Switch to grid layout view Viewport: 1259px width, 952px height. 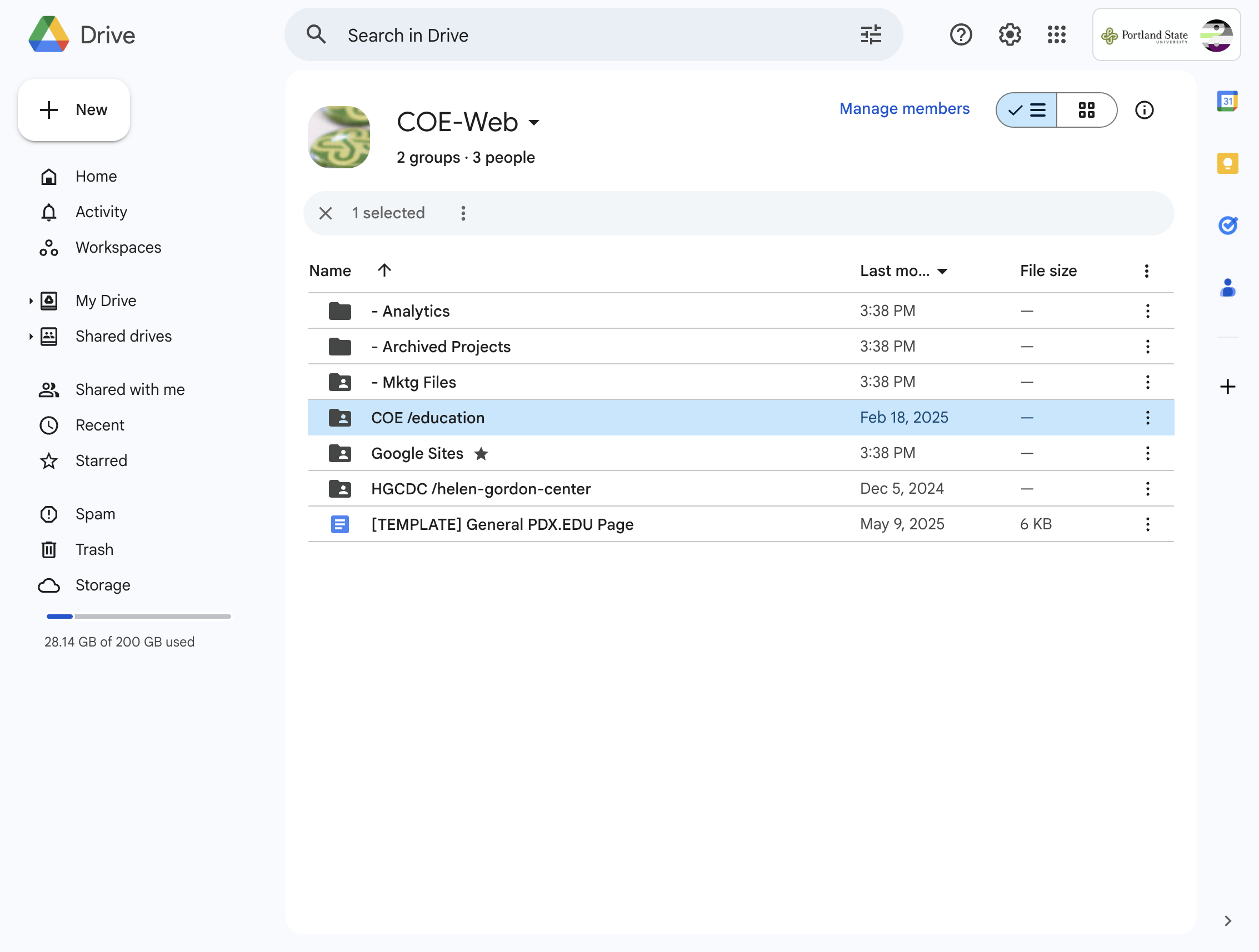1087,110
